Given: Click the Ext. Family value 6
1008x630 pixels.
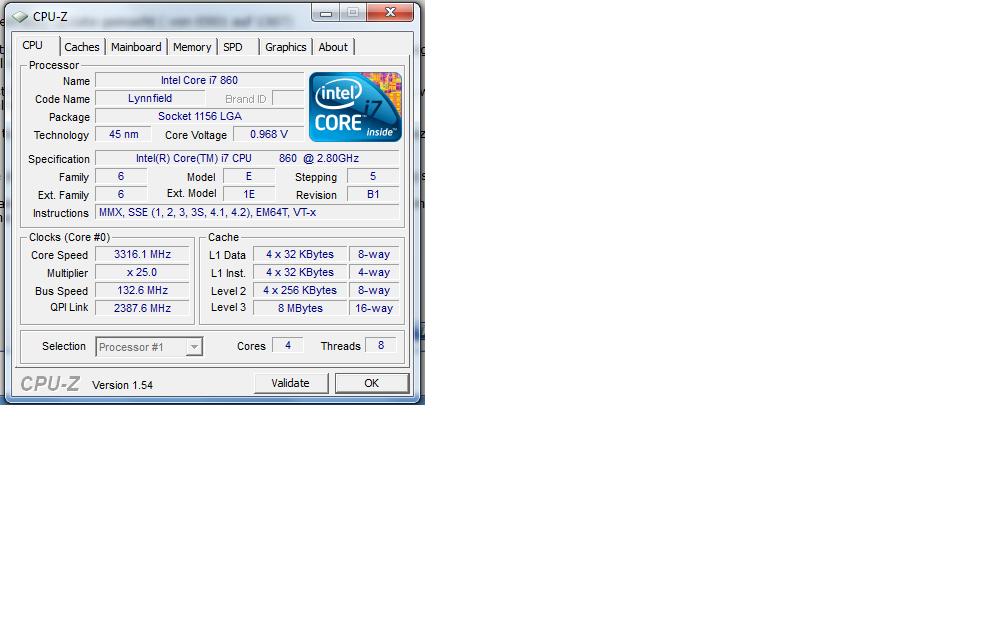Looking at the screenshot, I should (121, 194).
